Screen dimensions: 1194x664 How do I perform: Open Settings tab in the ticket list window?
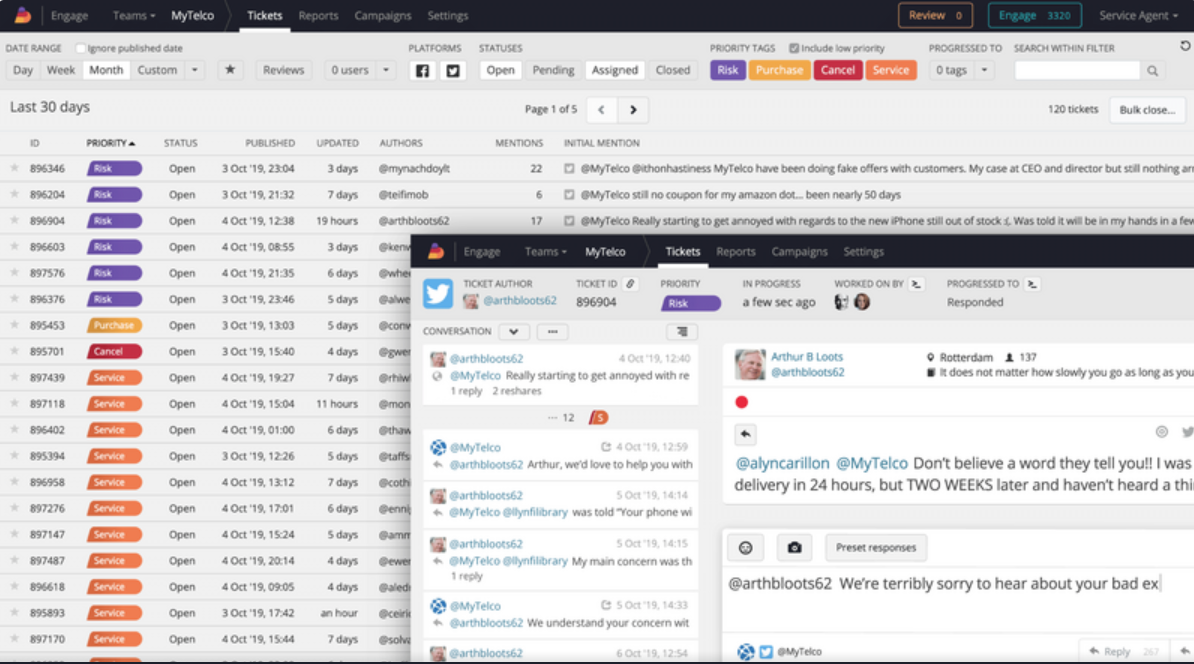(448, 15)
